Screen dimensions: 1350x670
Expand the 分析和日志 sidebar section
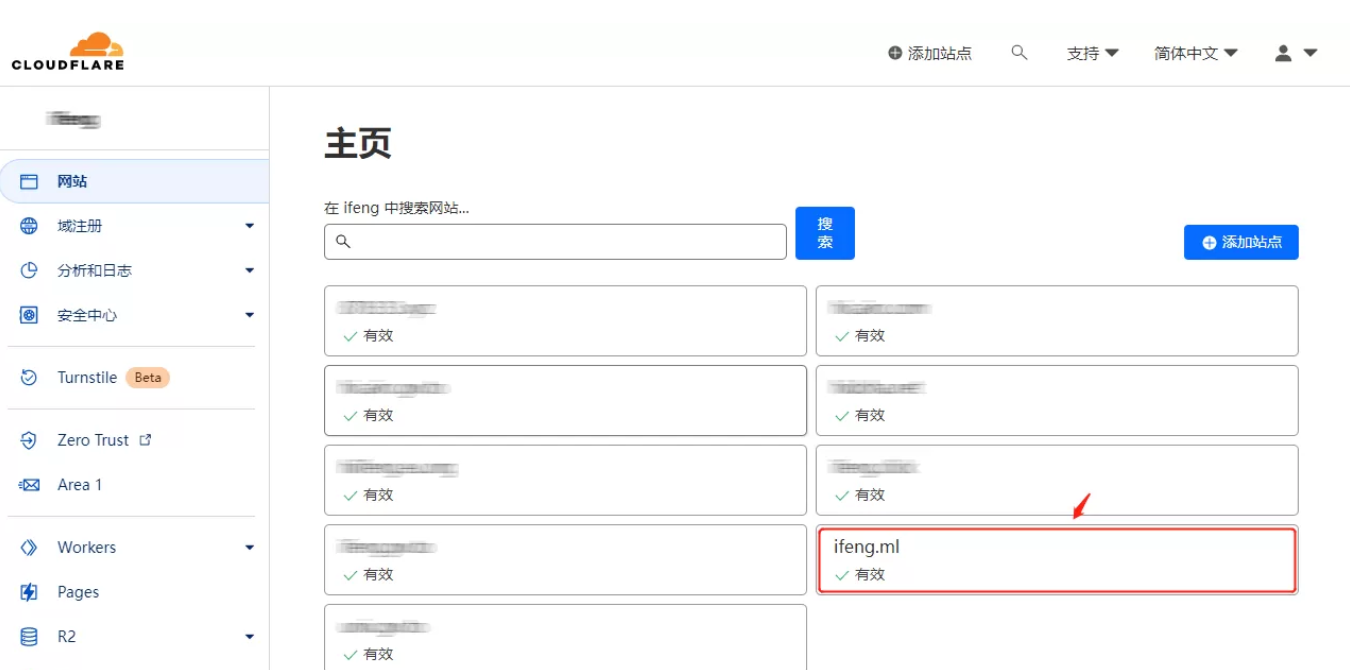(x=250, y=270)
